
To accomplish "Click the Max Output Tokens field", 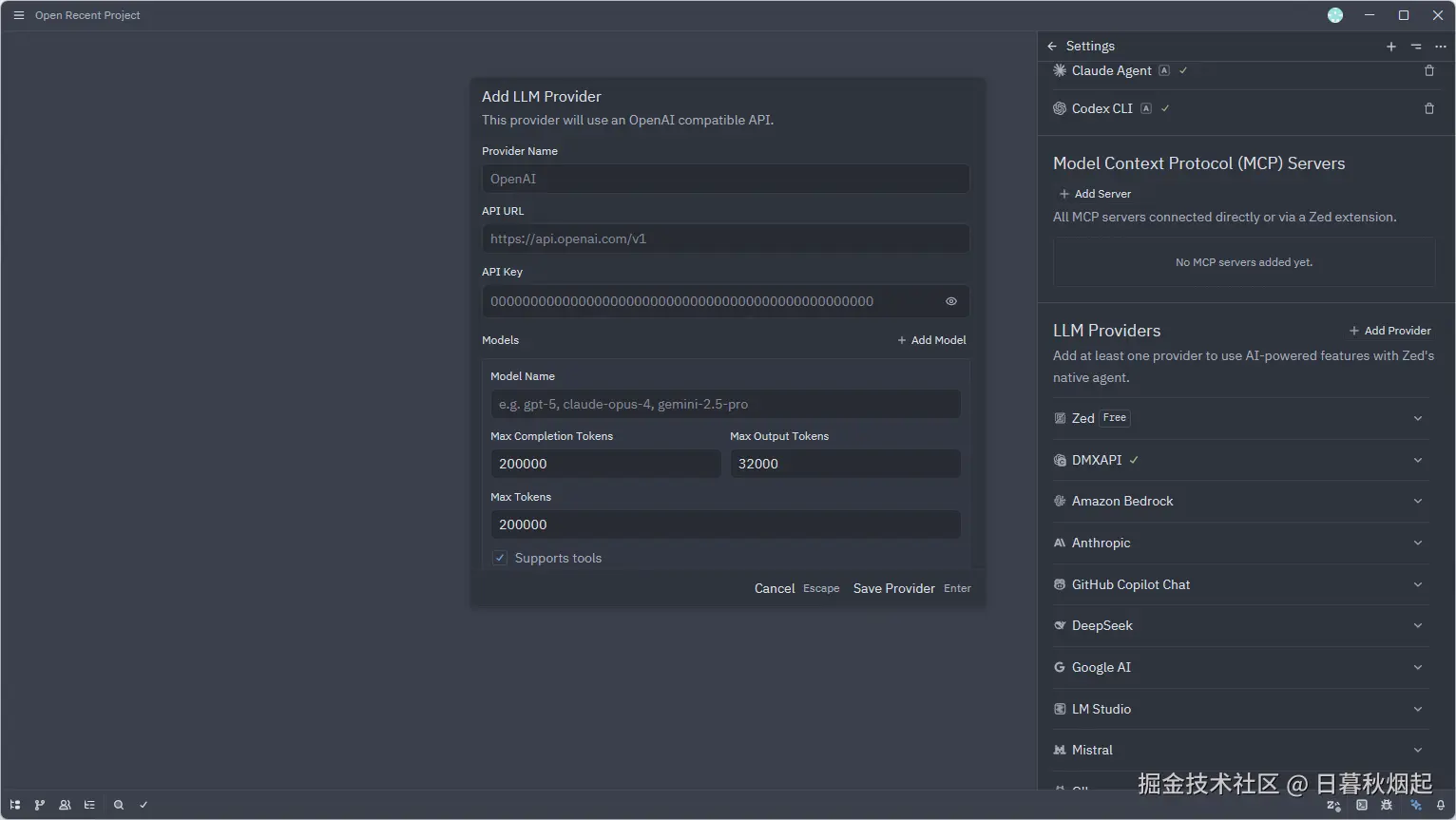I will point(845,464).
